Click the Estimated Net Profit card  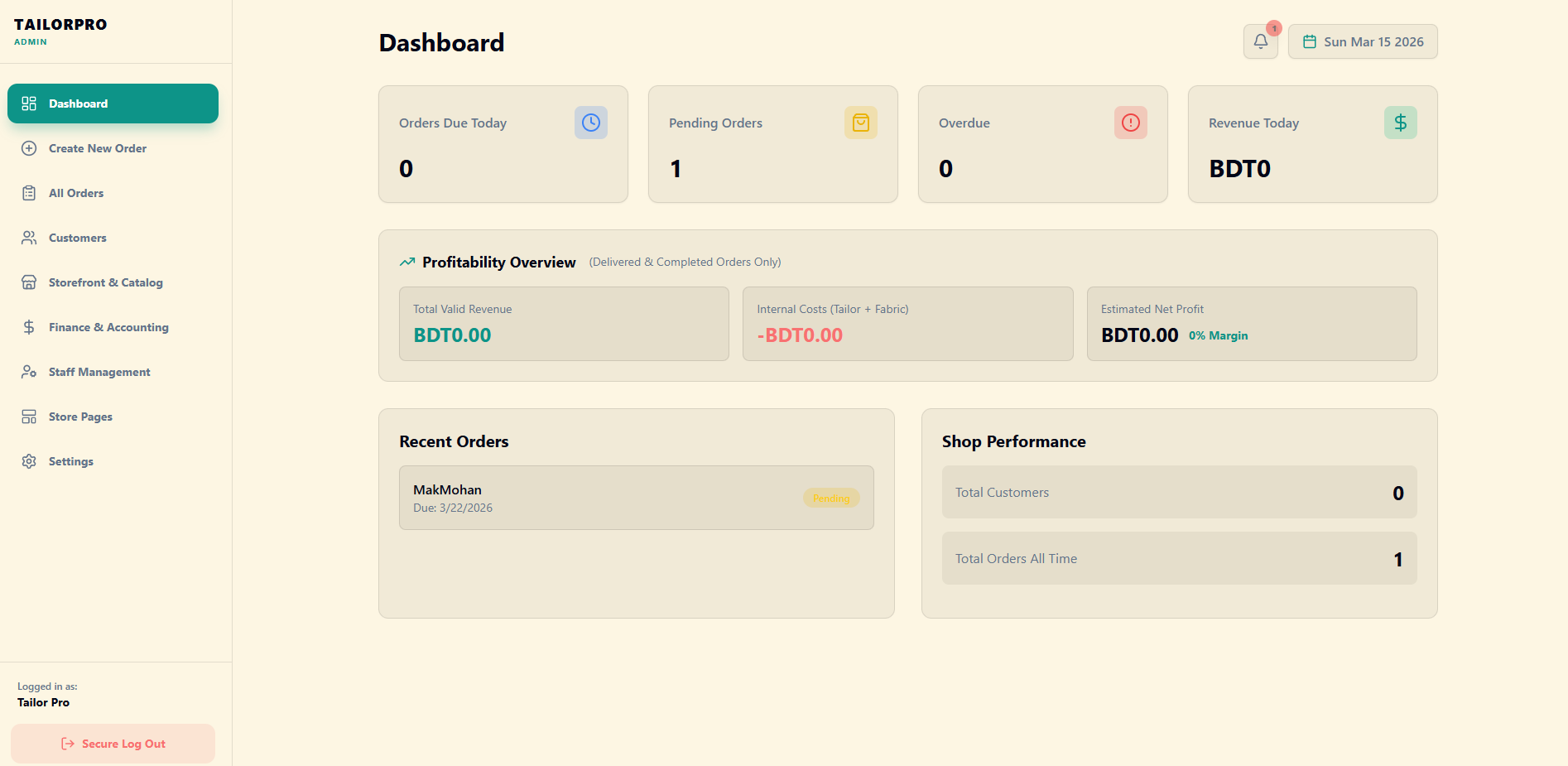tap(1251, 324)
